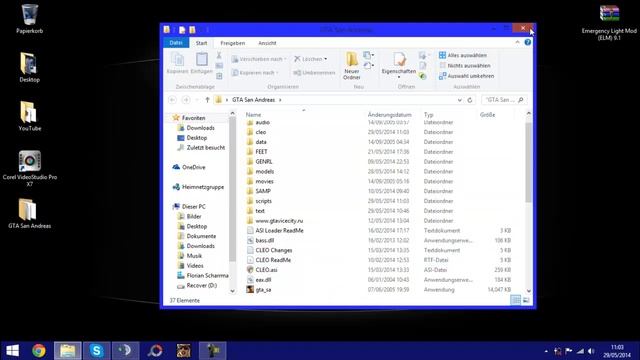The image size is (640, 360).
Task: Click navigation pane scrollbar down arrow
Action: pyautogui.click(x=232, y=291)
